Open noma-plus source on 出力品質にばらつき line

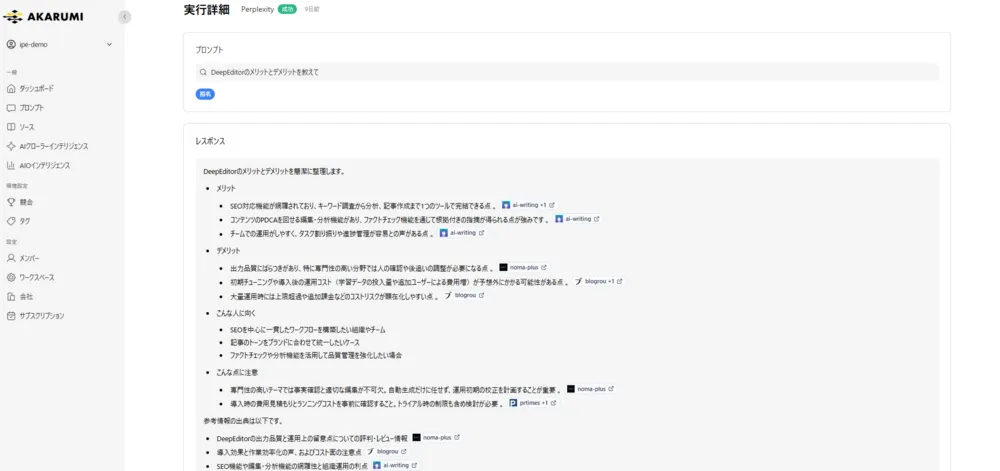pyautogui.click(x=523, y=267)
